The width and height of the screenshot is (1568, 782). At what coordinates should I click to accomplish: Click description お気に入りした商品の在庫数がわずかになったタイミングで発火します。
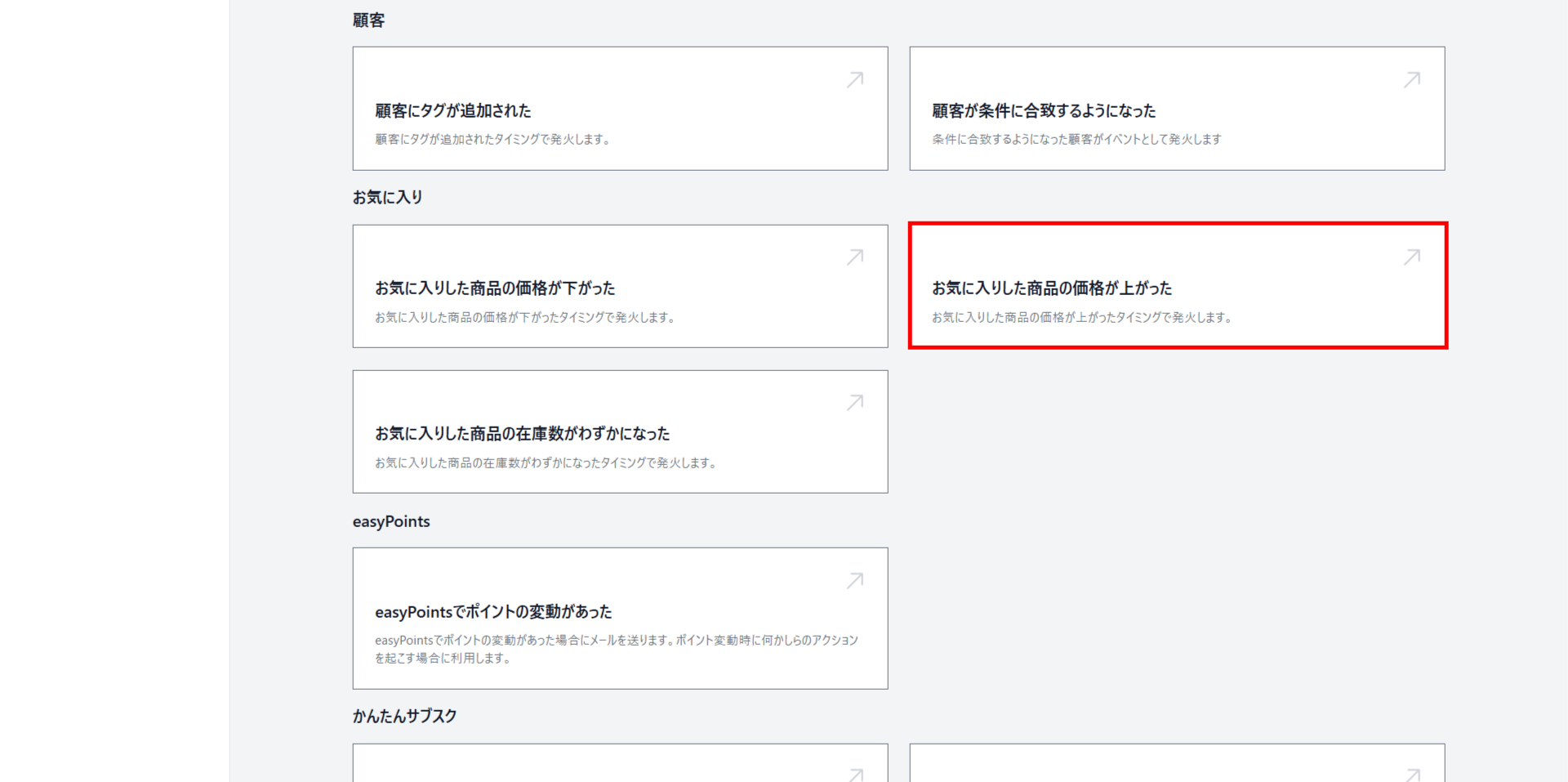pos(546,462)
